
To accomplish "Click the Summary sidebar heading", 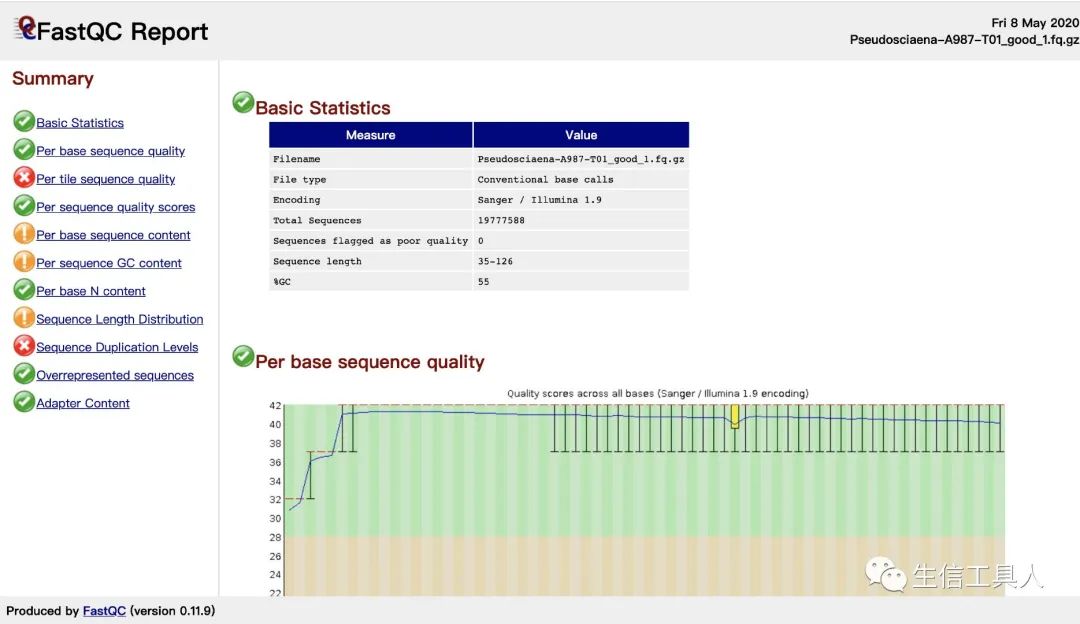I will (x=53, y=79).
